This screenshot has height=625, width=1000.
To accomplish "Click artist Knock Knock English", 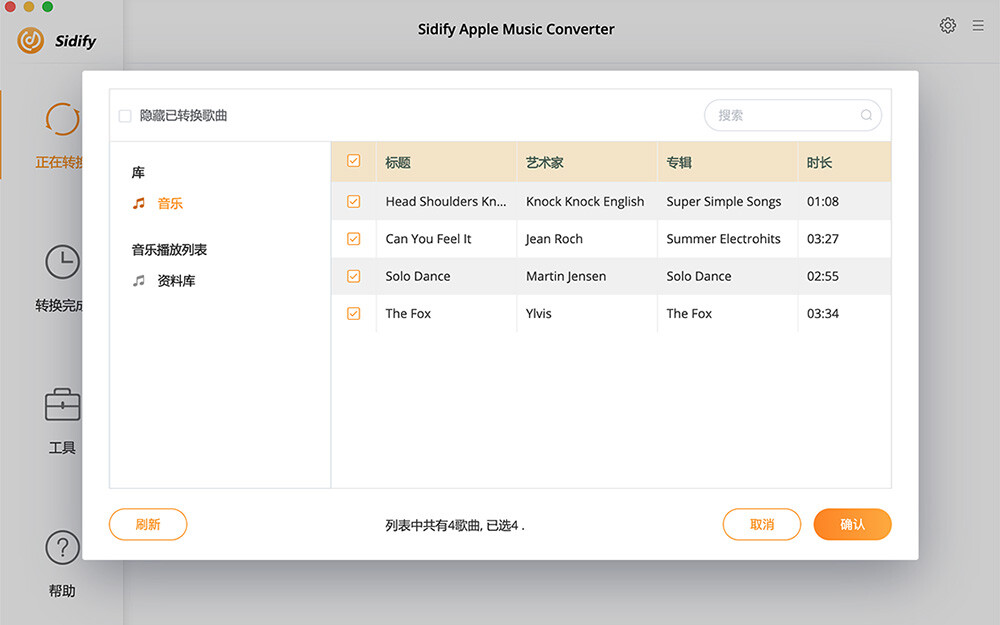I will (585, 202).
